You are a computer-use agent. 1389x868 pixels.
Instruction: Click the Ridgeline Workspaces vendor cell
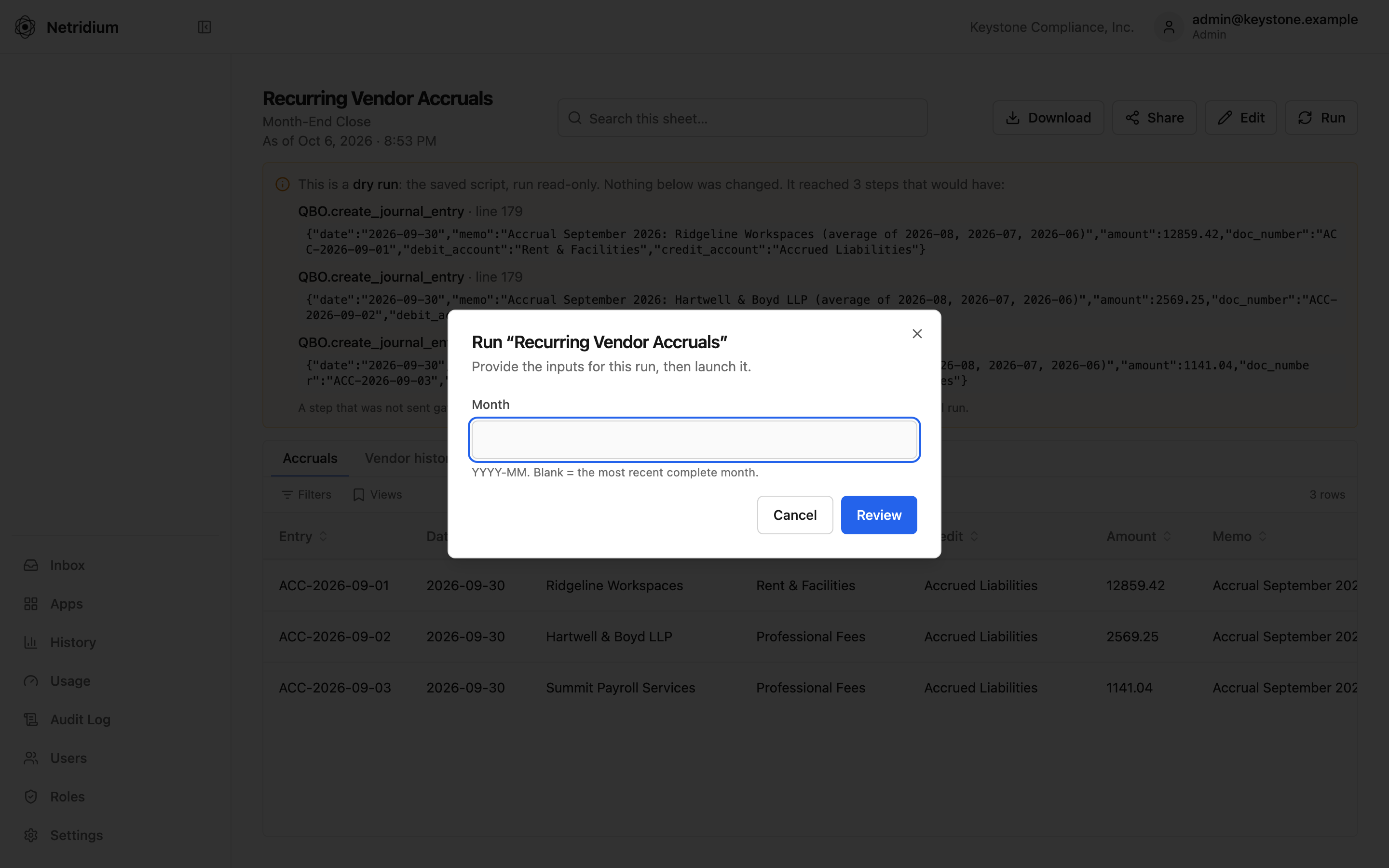[614, 585]
